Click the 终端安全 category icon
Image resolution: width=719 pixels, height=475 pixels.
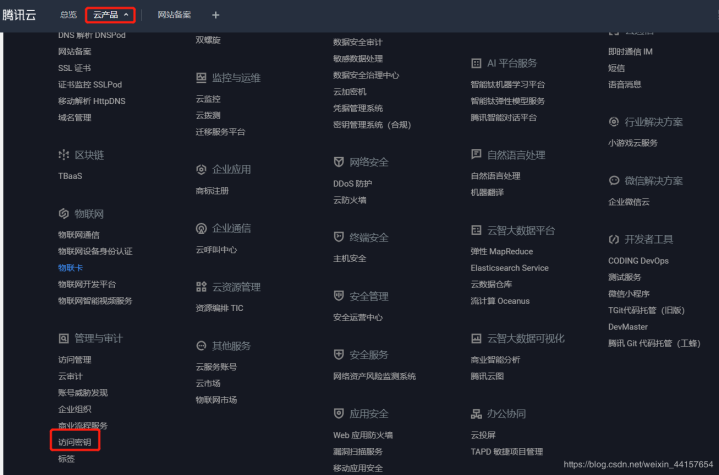339,237
